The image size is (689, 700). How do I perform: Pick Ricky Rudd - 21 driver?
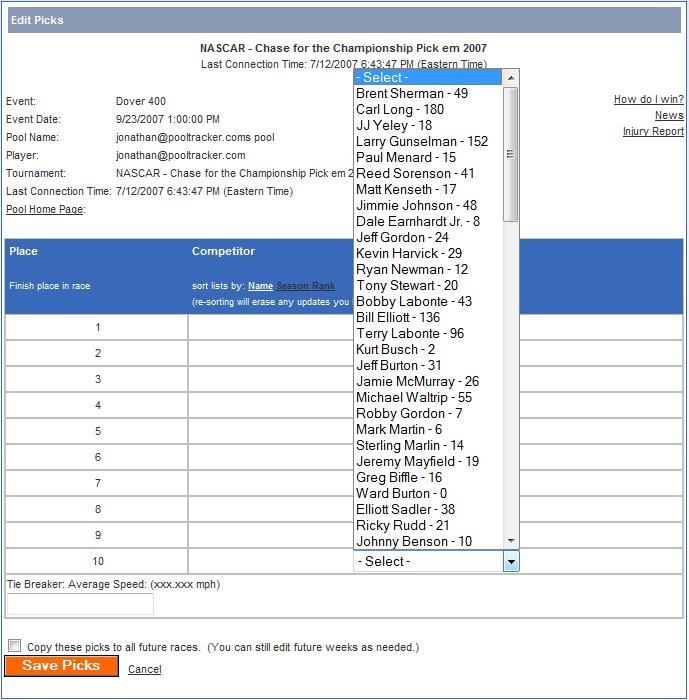click(x=428, y=525)
